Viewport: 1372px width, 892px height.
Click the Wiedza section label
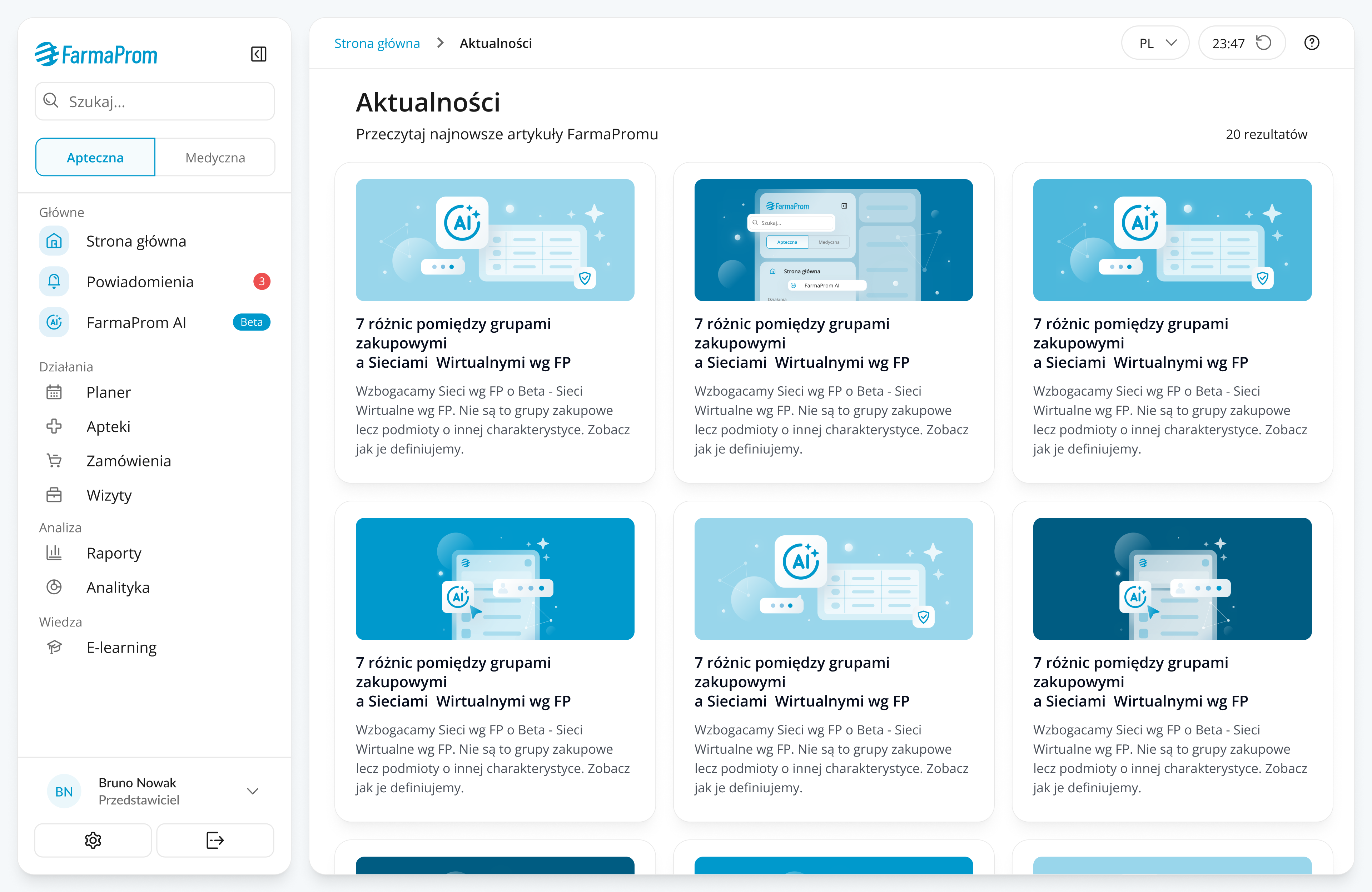pyautogui.click(x=60, y=621)
